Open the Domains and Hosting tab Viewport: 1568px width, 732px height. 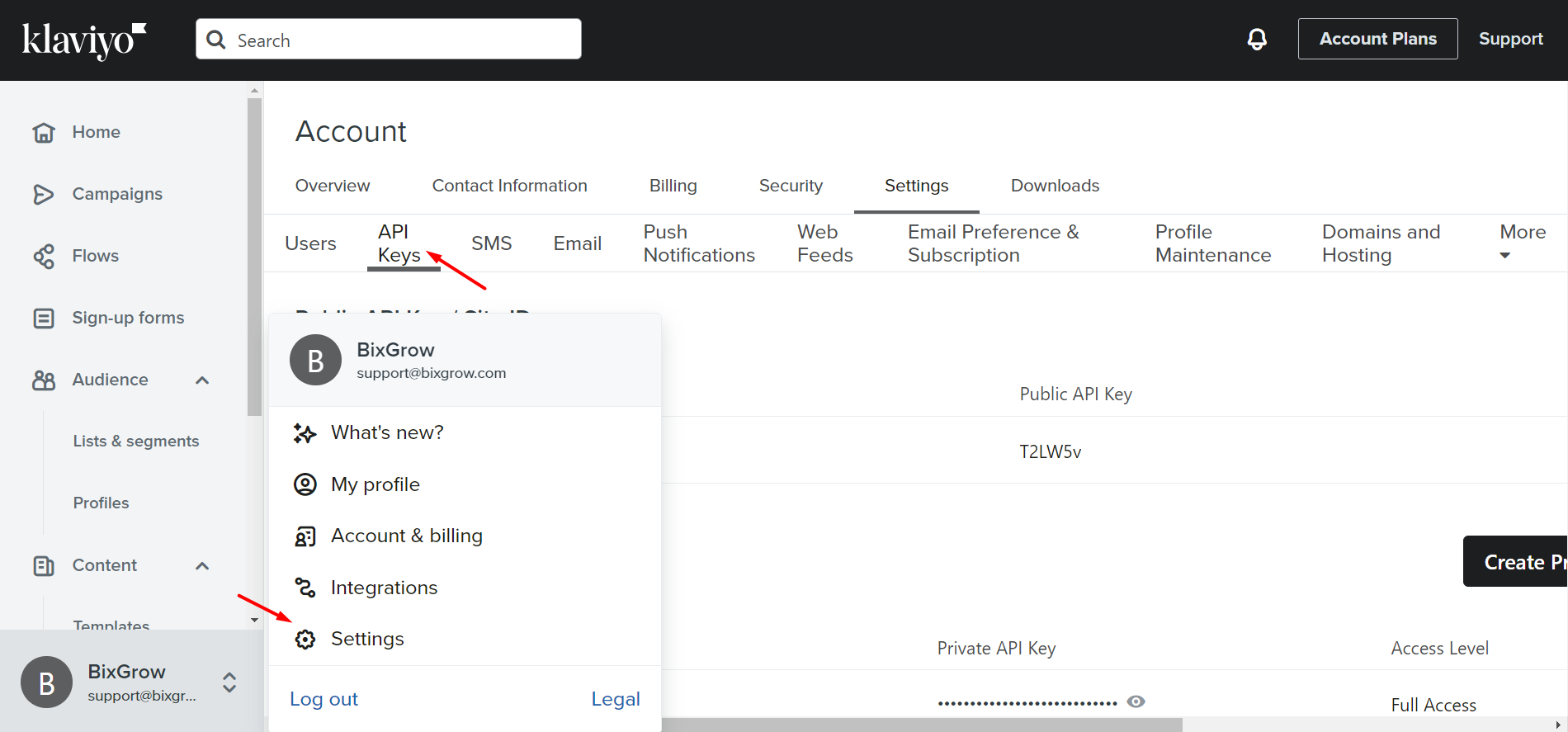click(1381, 243)
